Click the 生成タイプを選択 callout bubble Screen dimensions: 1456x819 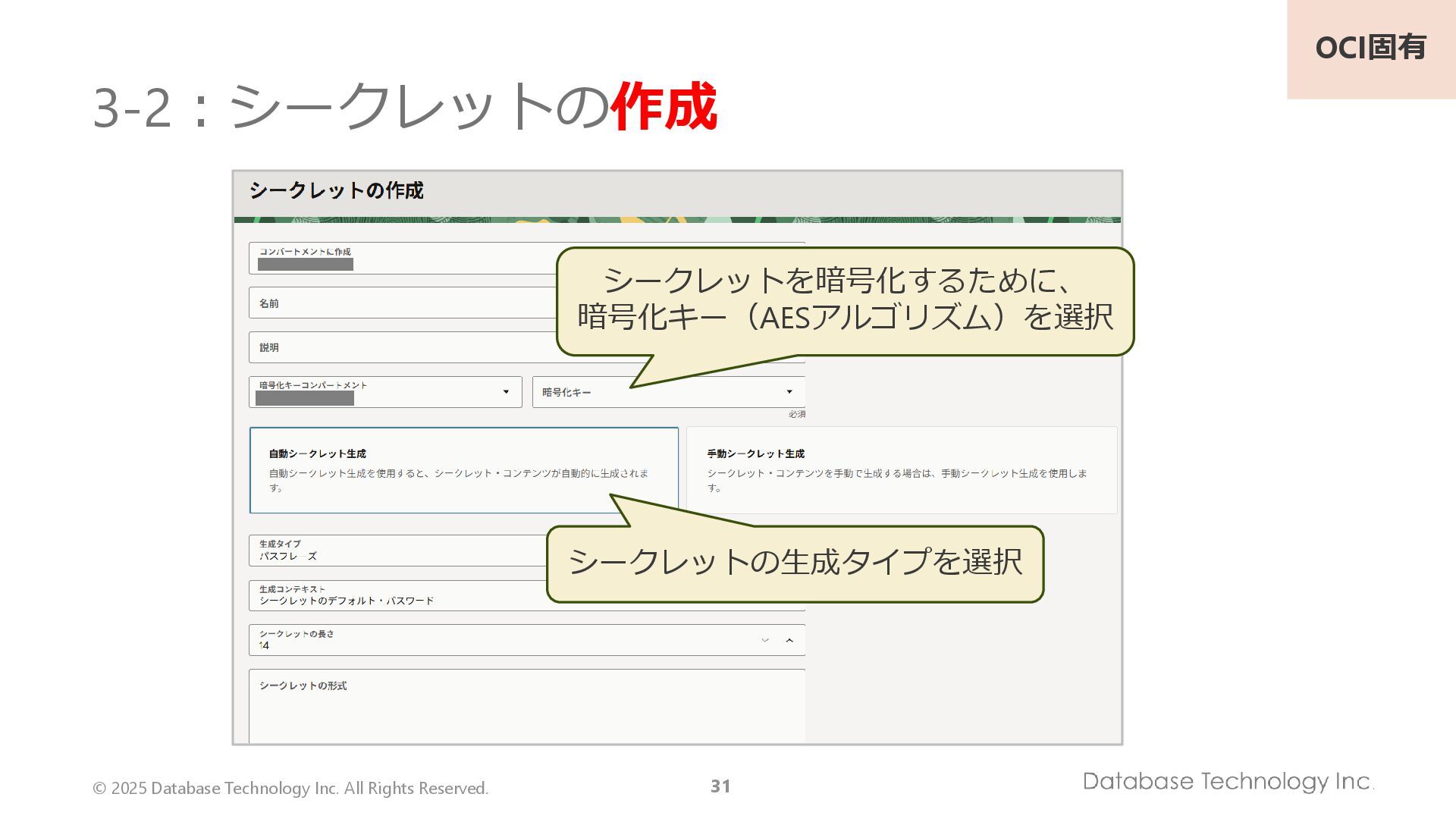795,563
